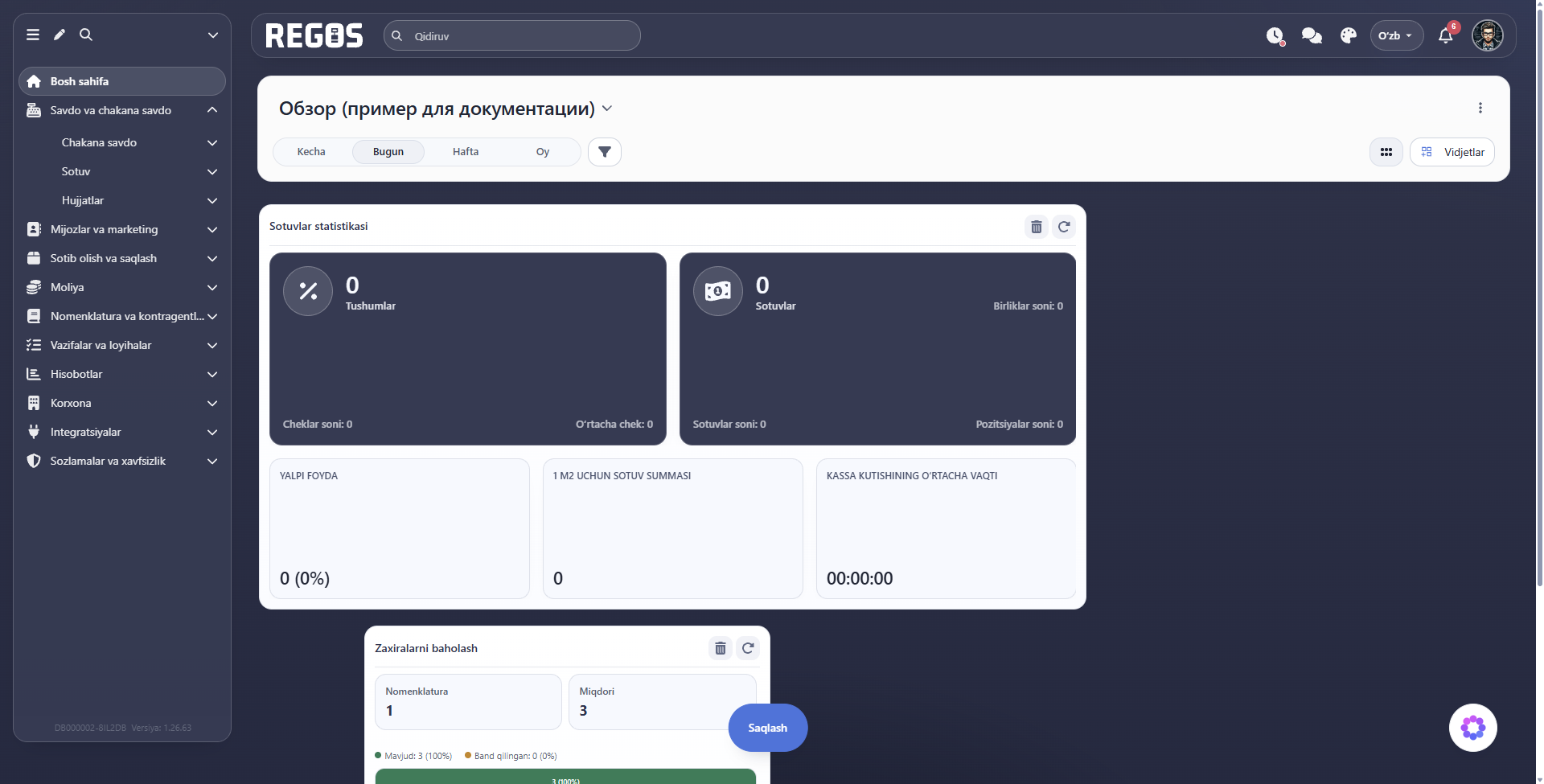
Task: Delete the Sotuvlar statistikasi widget
Action: click(x=1037, y=227)
